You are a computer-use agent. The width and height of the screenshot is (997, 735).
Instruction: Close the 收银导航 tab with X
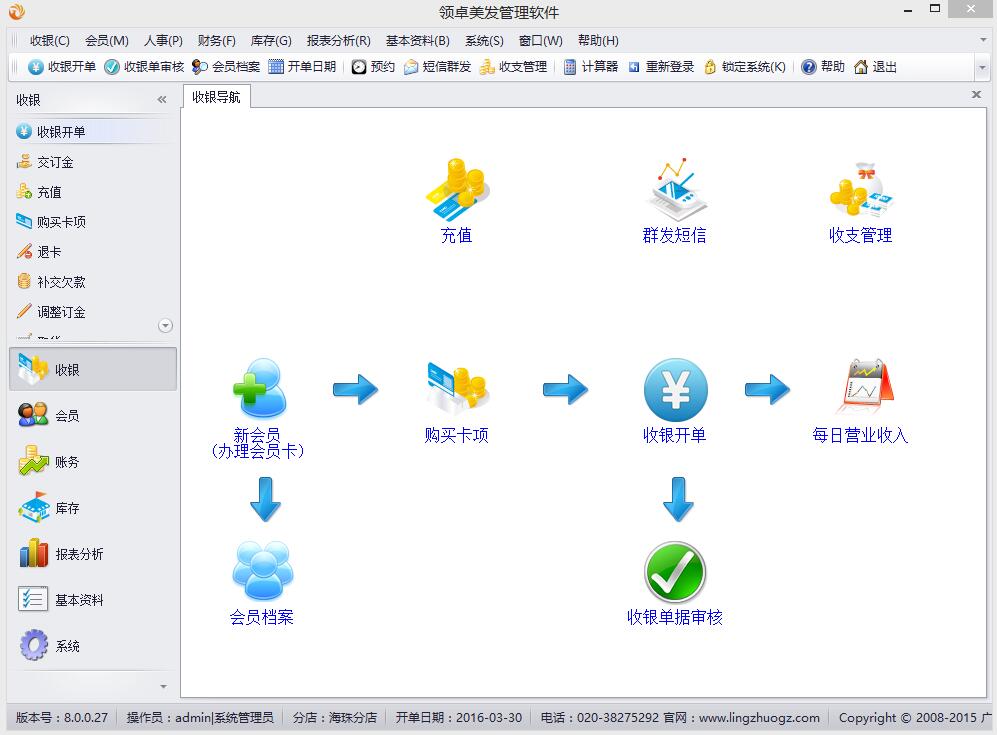pyautogui.click(x=976, y=95)
